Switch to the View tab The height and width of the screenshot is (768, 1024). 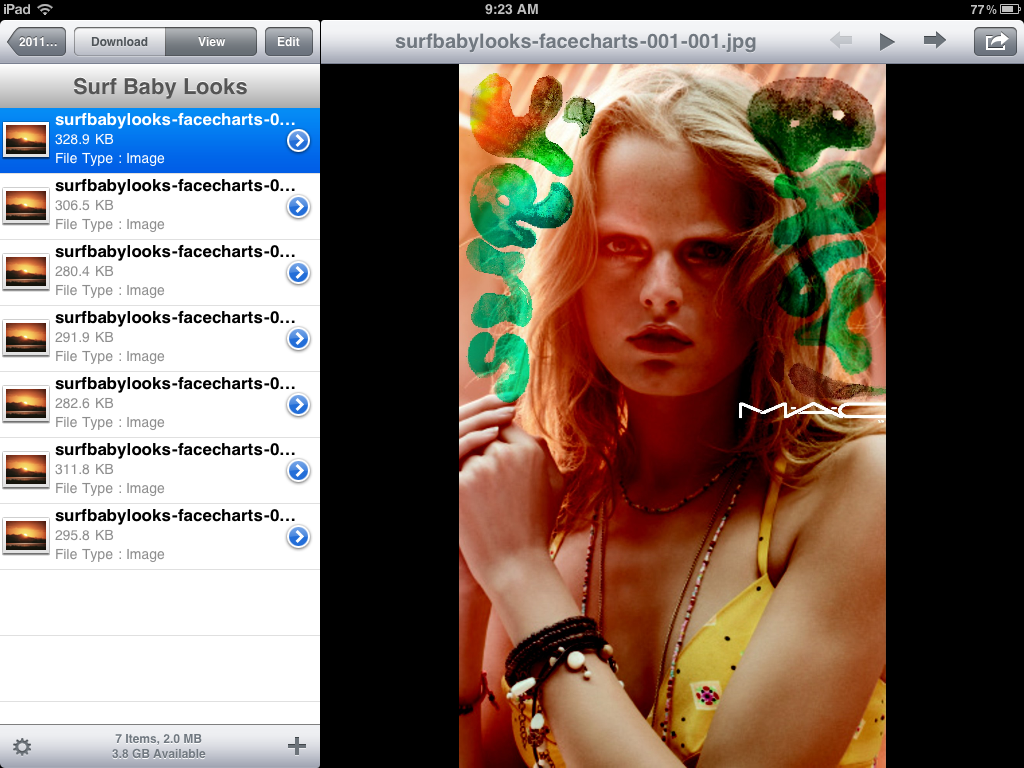[211, 42]
